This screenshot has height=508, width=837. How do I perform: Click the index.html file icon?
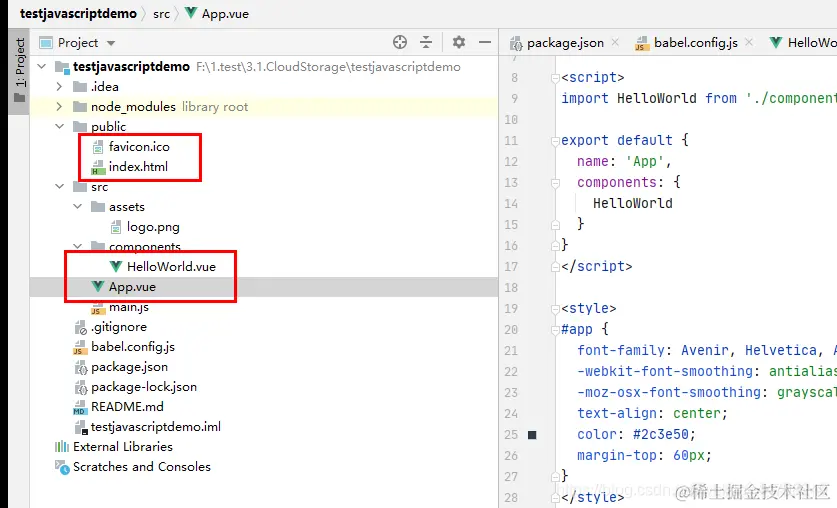pyautogui.click(x=98, y=167)
